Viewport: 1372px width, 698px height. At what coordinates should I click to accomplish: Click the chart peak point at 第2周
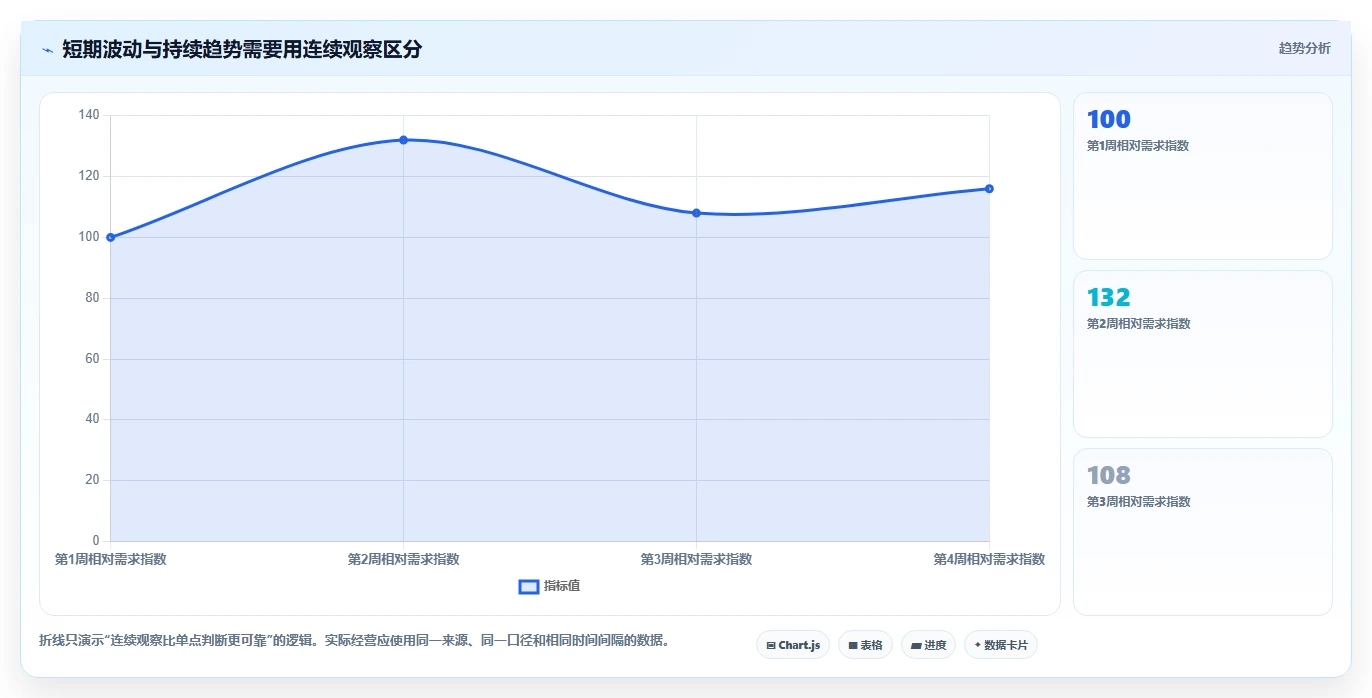tap(403, 140)
